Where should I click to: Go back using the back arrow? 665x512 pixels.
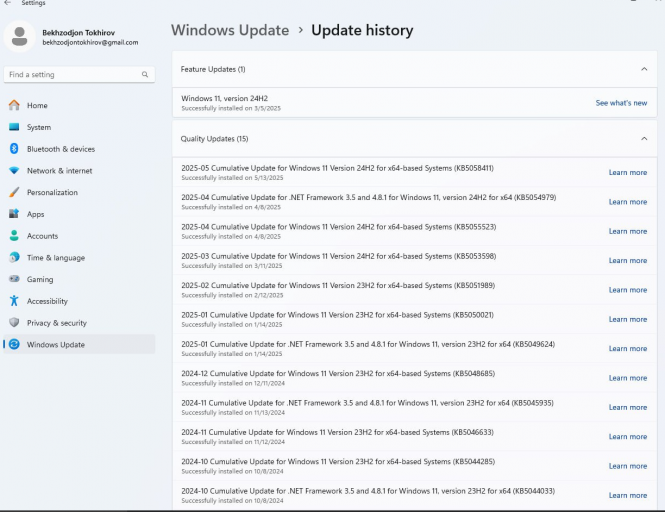pos(7,3)
